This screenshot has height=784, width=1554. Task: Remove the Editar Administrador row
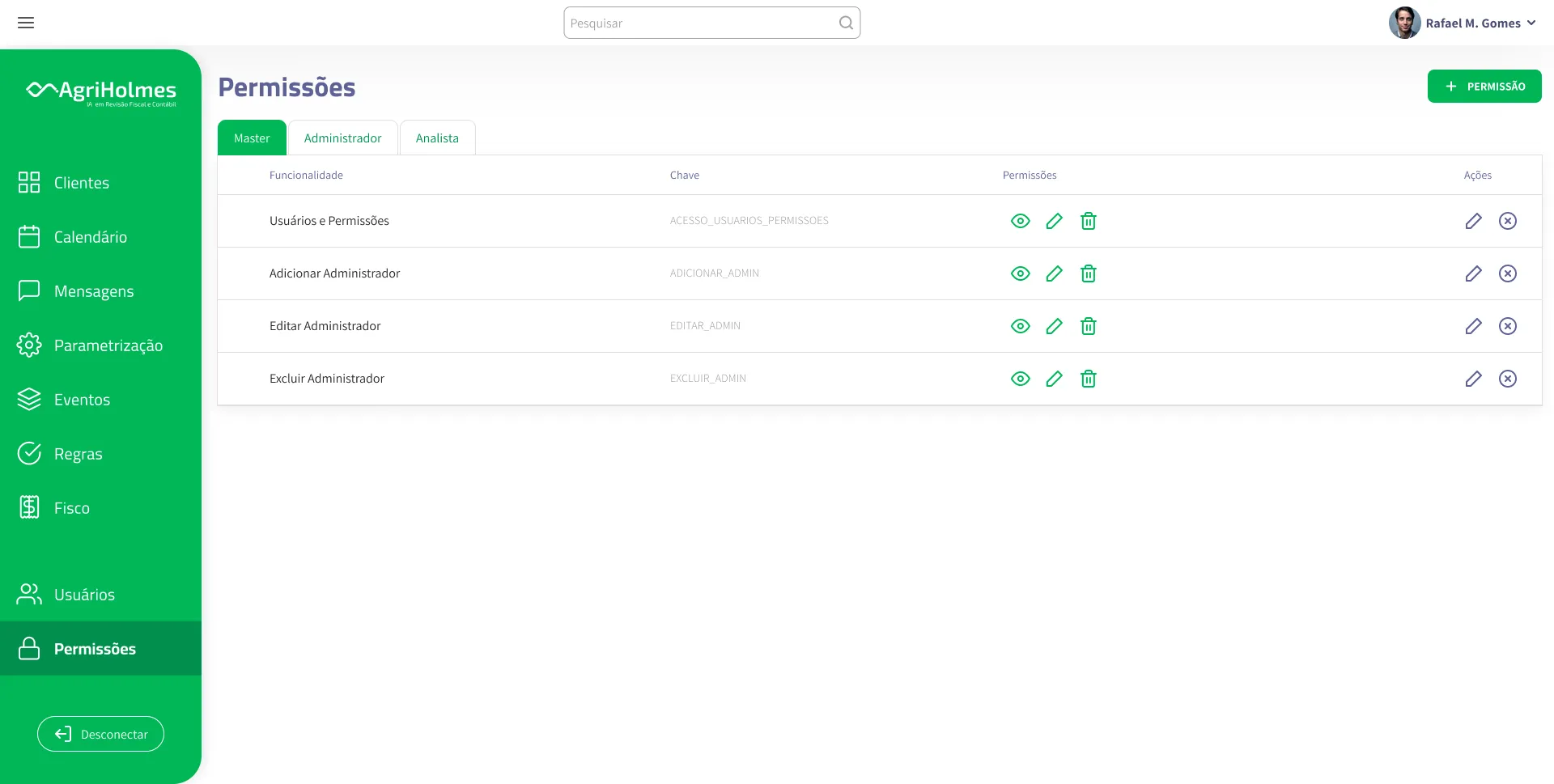pyautogui.click(x=1507, y=326)
